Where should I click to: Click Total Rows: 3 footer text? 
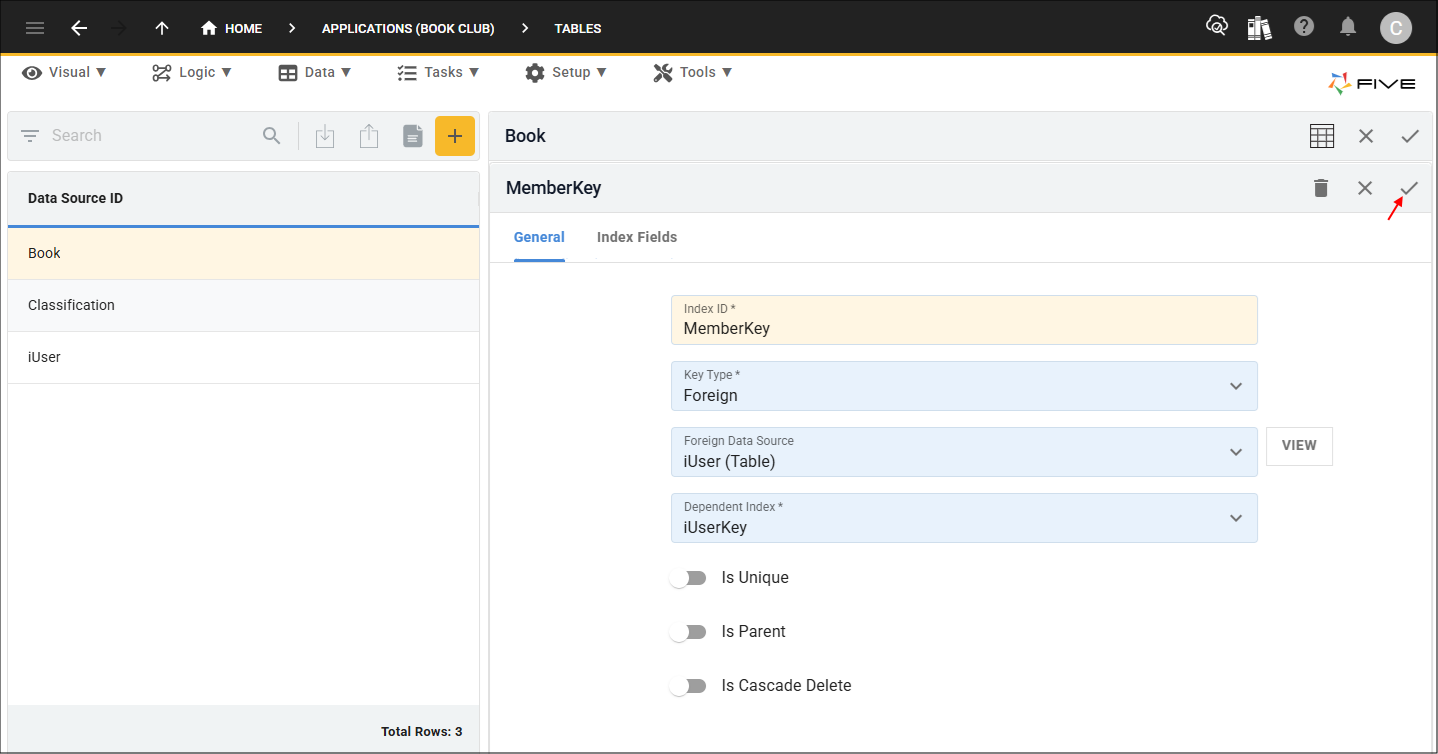[421, 731]
